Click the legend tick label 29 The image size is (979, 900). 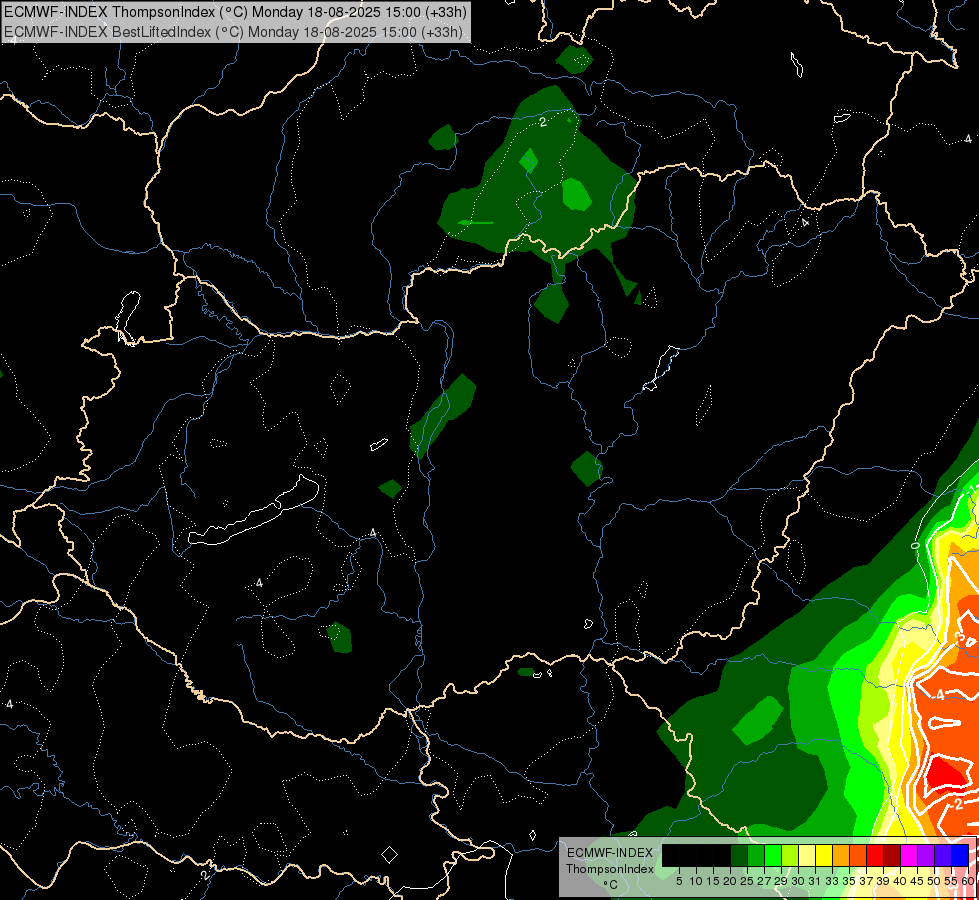tap(781, 881)
